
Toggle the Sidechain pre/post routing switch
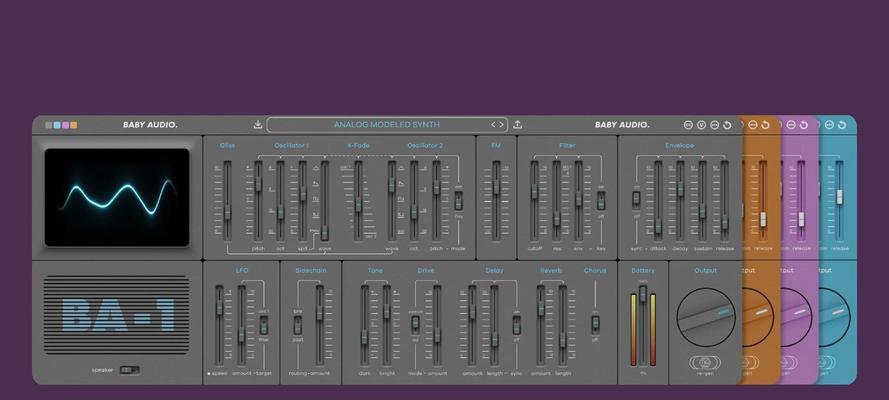point(298,325)
